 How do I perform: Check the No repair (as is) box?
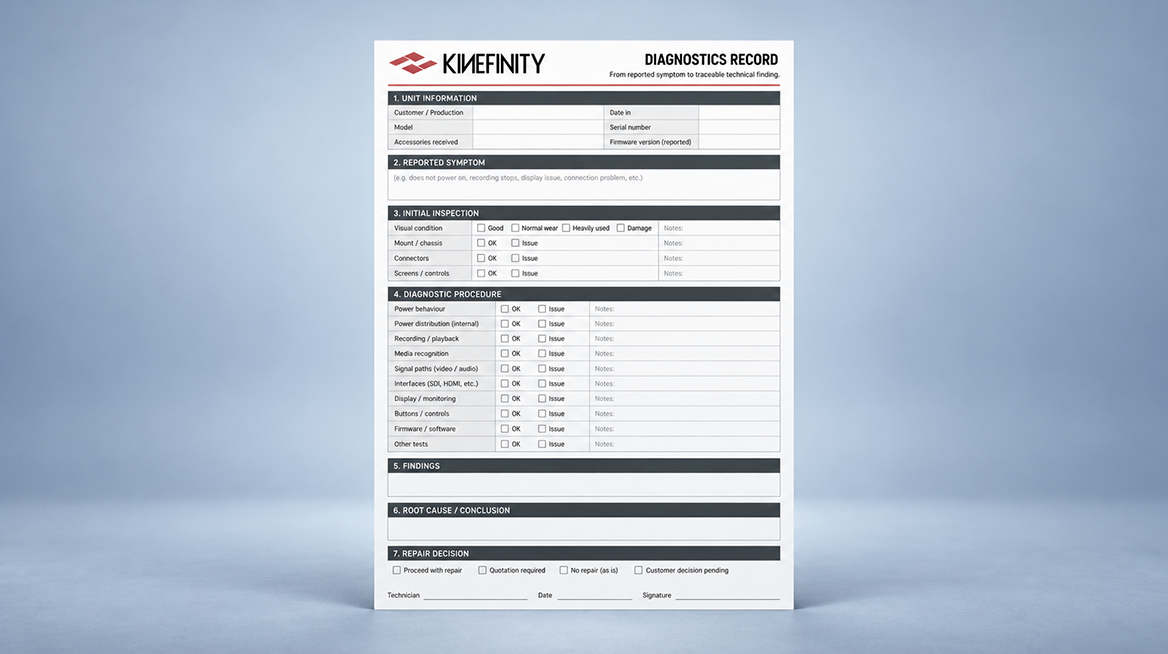point(564,571)
